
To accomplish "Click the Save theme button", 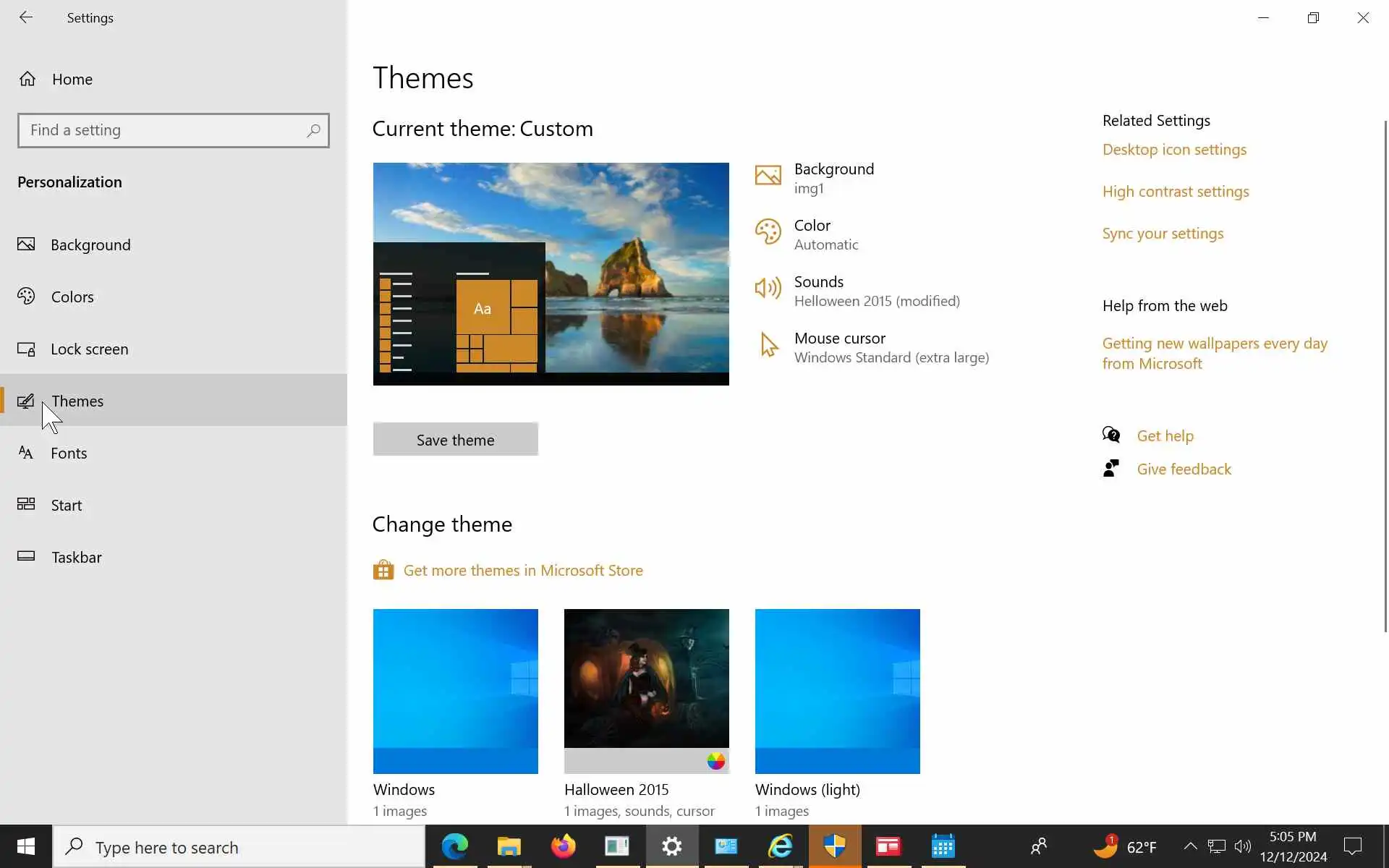I will click(455, 439).
